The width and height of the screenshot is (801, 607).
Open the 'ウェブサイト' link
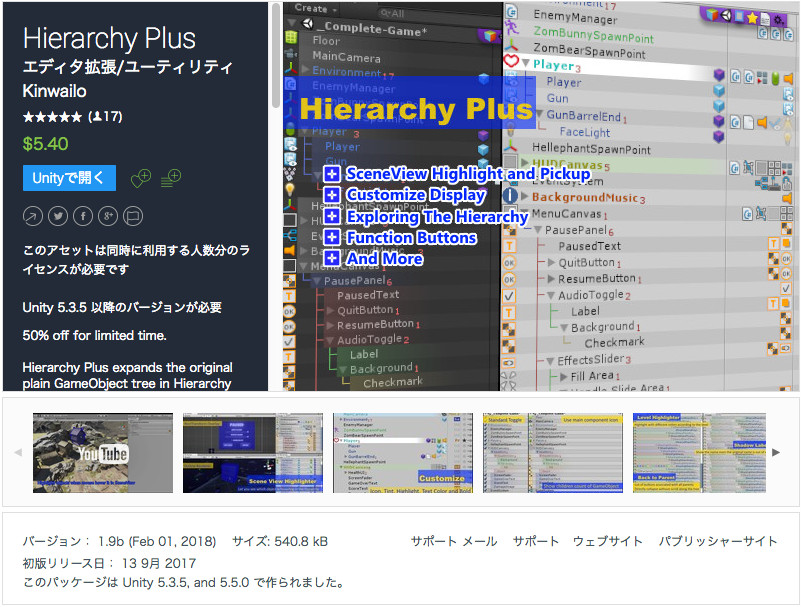pyautogui.click(x=607, y=541)
